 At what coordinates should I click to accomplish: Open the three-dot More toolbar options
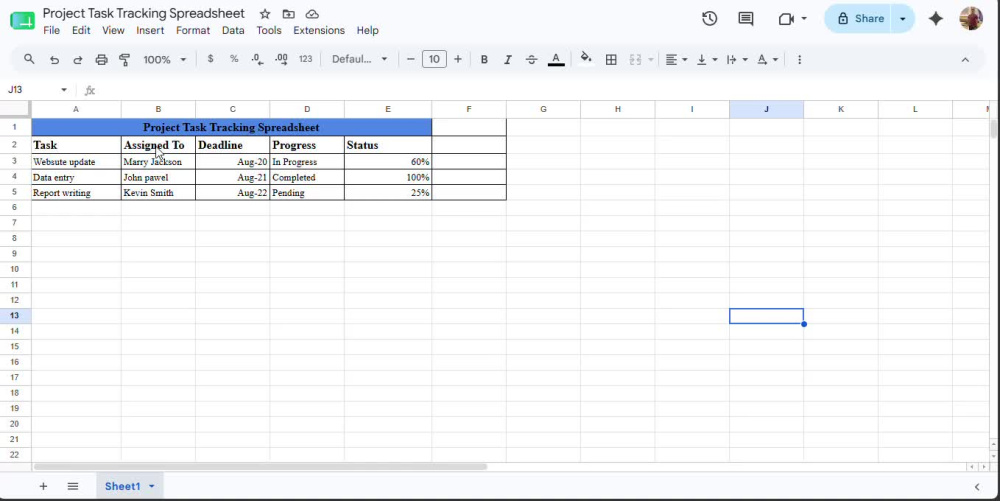pyautogui.click(x=799, y=59)
